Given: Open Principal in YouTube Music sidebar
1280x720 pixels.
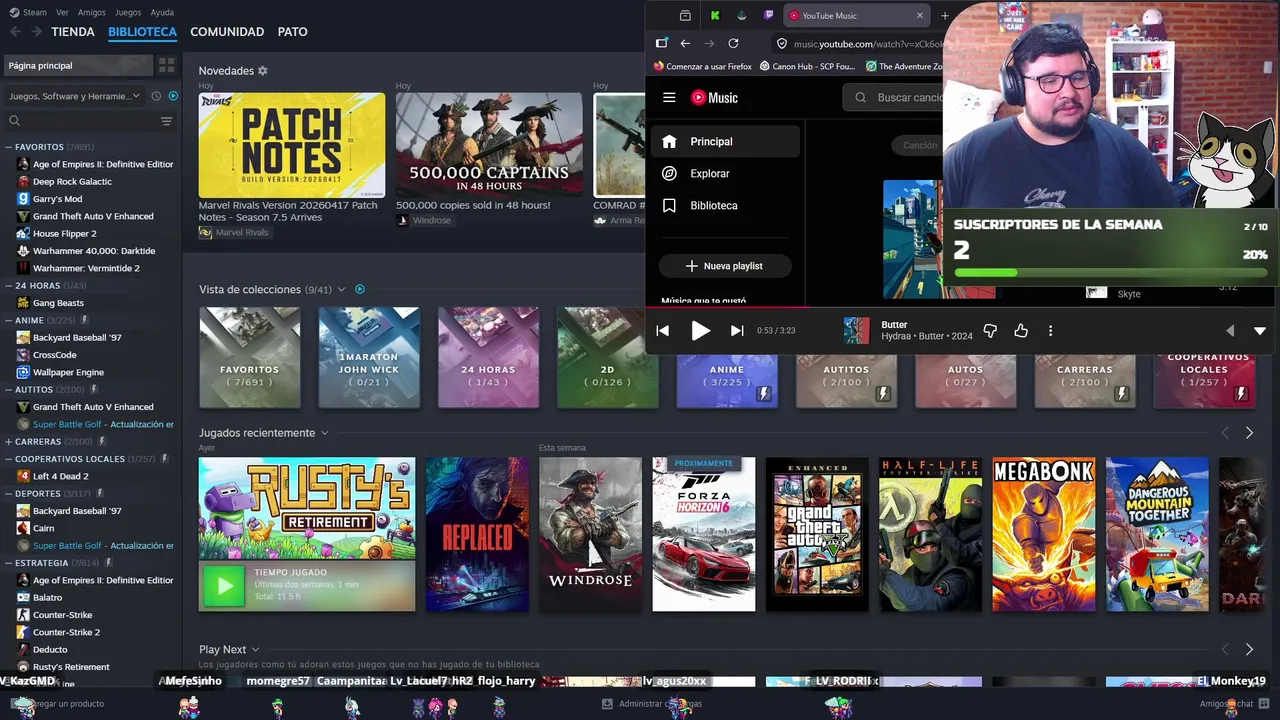Looking at the screenshot, I should click(725, 141).
